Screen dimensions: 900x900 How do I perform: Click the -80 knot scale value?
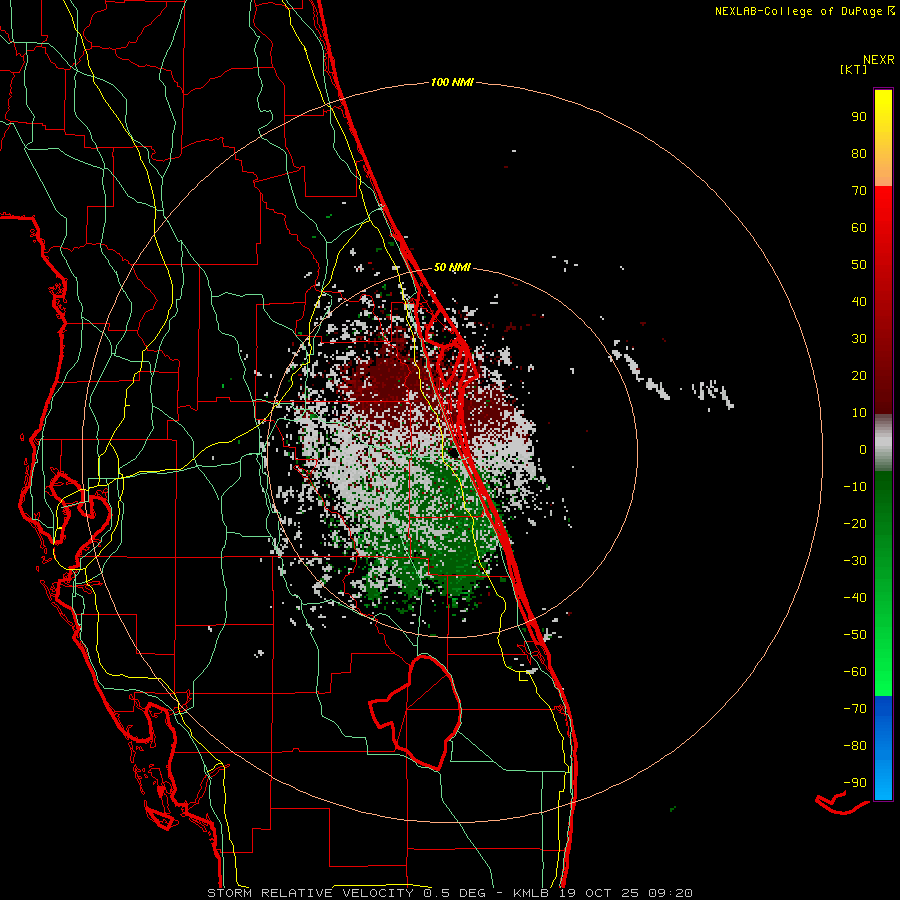[x=855, y=746]
